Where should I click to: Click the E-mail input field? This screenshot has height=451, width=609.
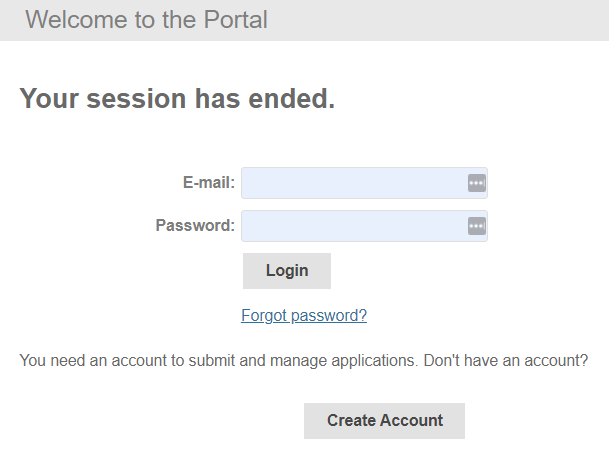click(x=352, y=183)
